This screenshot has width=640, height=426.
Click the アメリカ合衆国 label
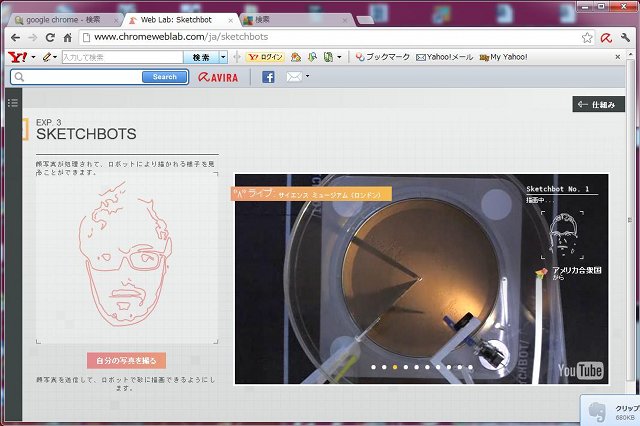tap(577, 270)
